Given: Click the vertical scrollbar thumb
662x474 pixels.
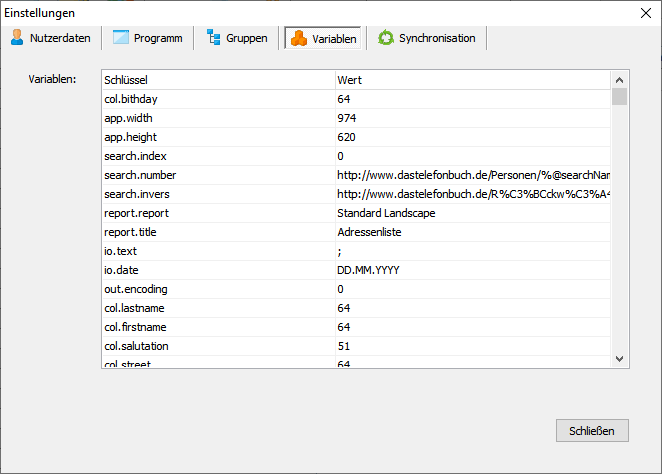Looking at the screenshot, I should pyautogui.click(x=619, y=97).
